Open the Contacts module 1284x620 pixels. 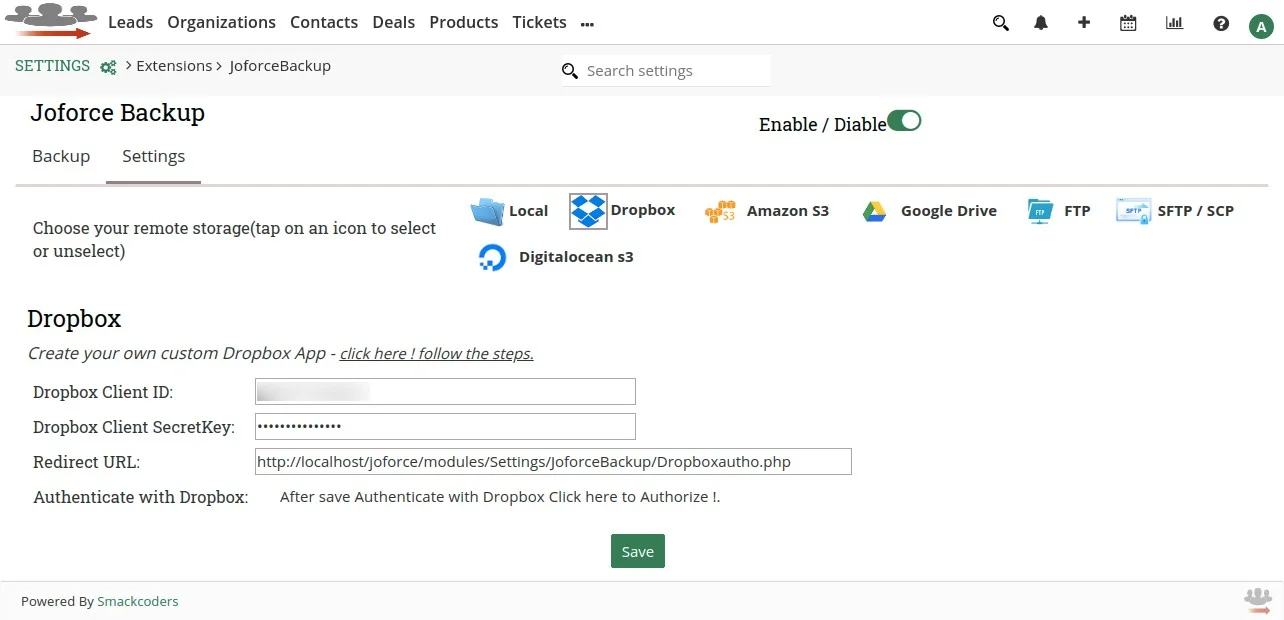click(x=324, y=22)
